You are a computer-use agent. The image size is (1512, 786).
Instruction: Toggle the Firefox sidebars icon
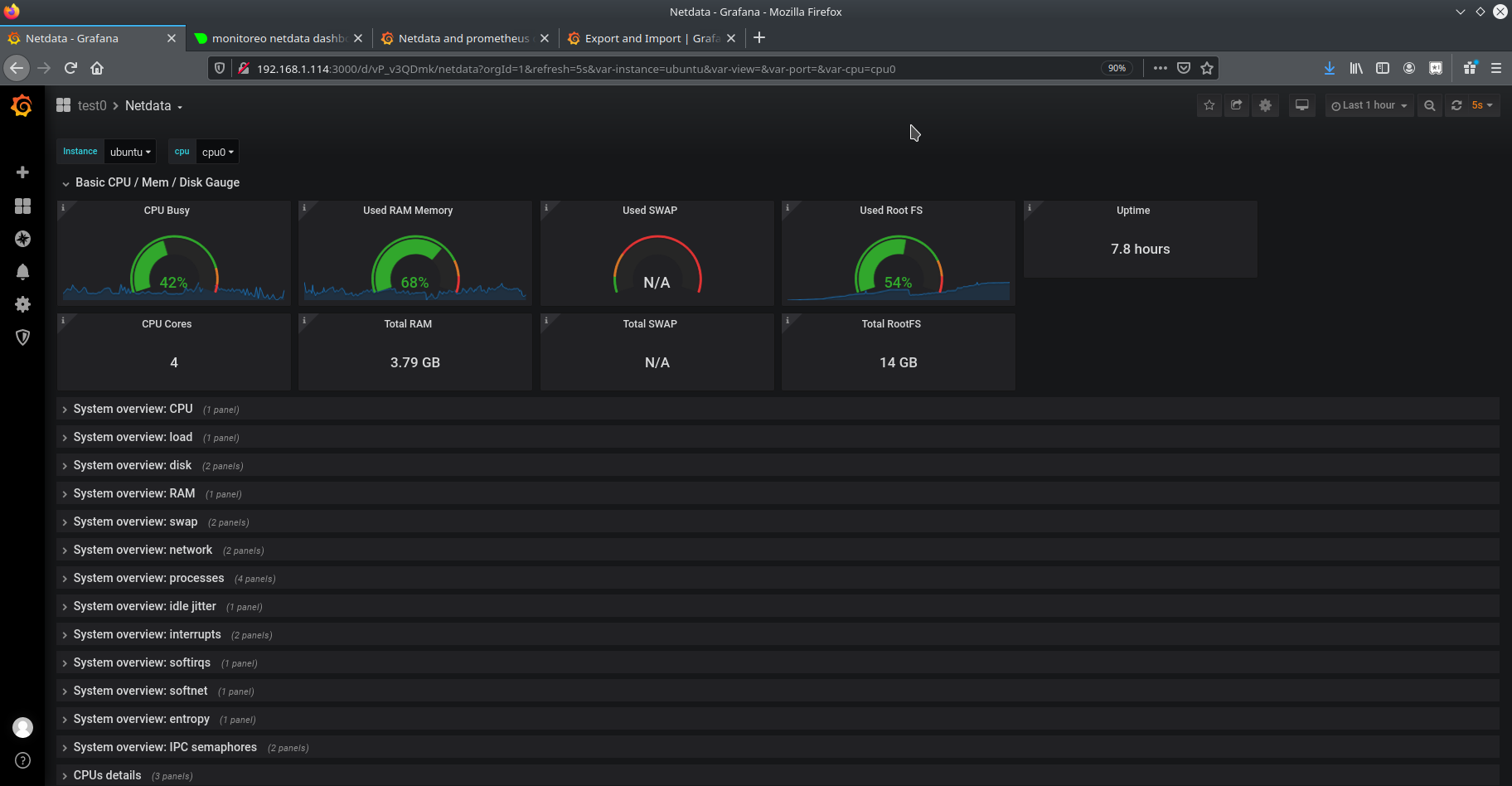pyautogui.click(x=1383, y=68)
